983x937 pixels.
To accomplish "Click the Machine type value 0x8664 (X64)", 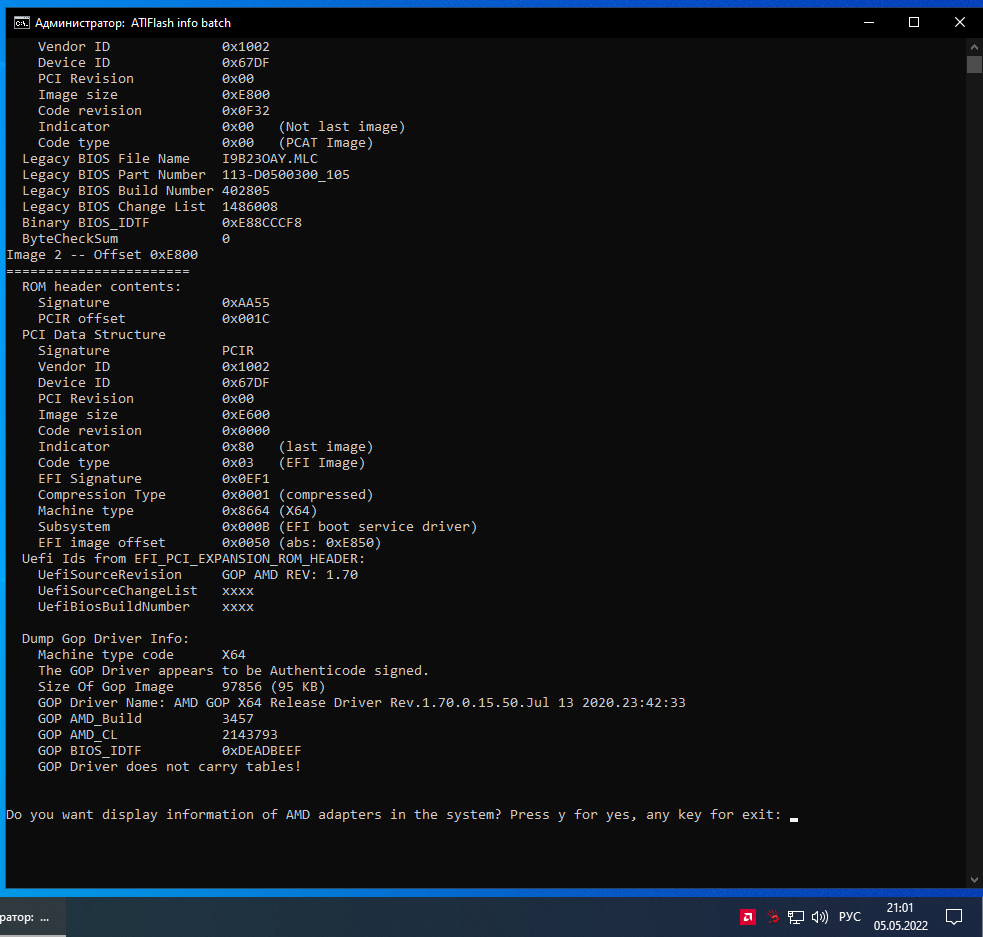I will (x=270, y=511).
